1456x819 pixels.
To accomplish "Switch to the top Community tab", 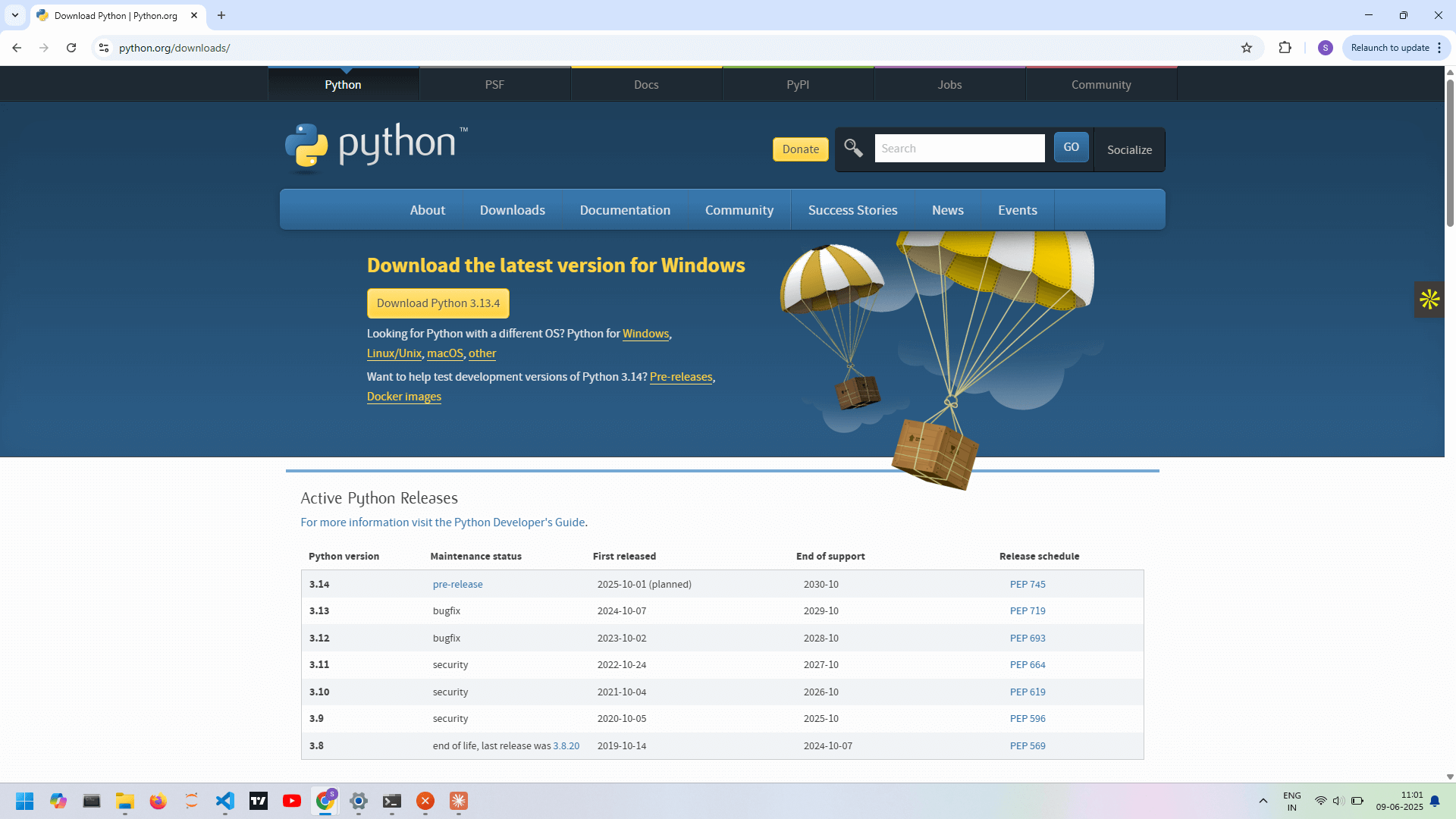I will [1101, 84].
